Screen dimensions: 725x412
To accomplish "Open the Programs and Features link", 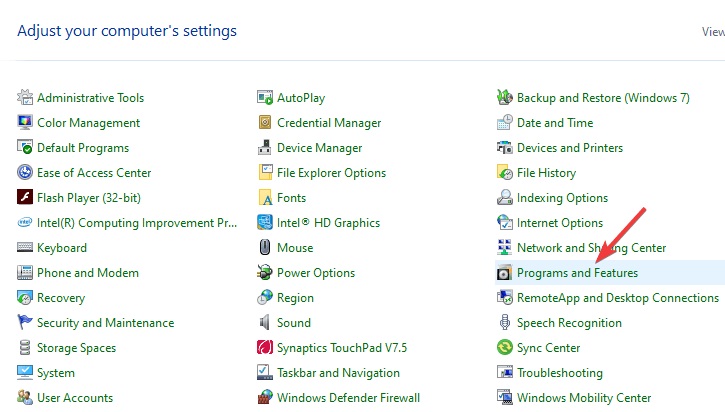I will click(x=577, y=273).
